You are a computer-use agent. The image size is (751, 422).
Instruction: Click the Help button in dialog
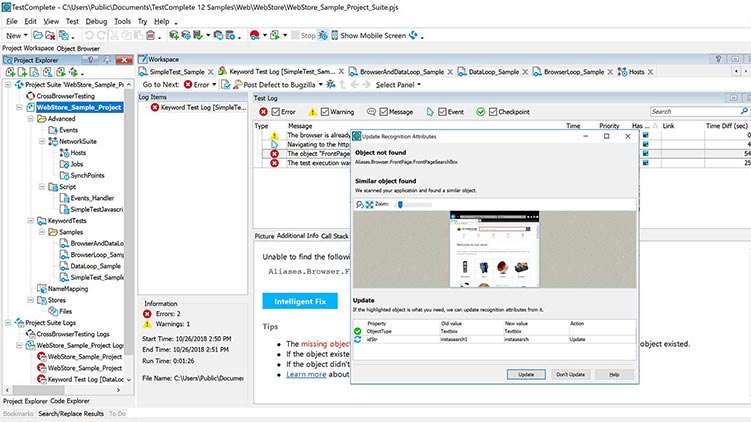tap(614, 375)
